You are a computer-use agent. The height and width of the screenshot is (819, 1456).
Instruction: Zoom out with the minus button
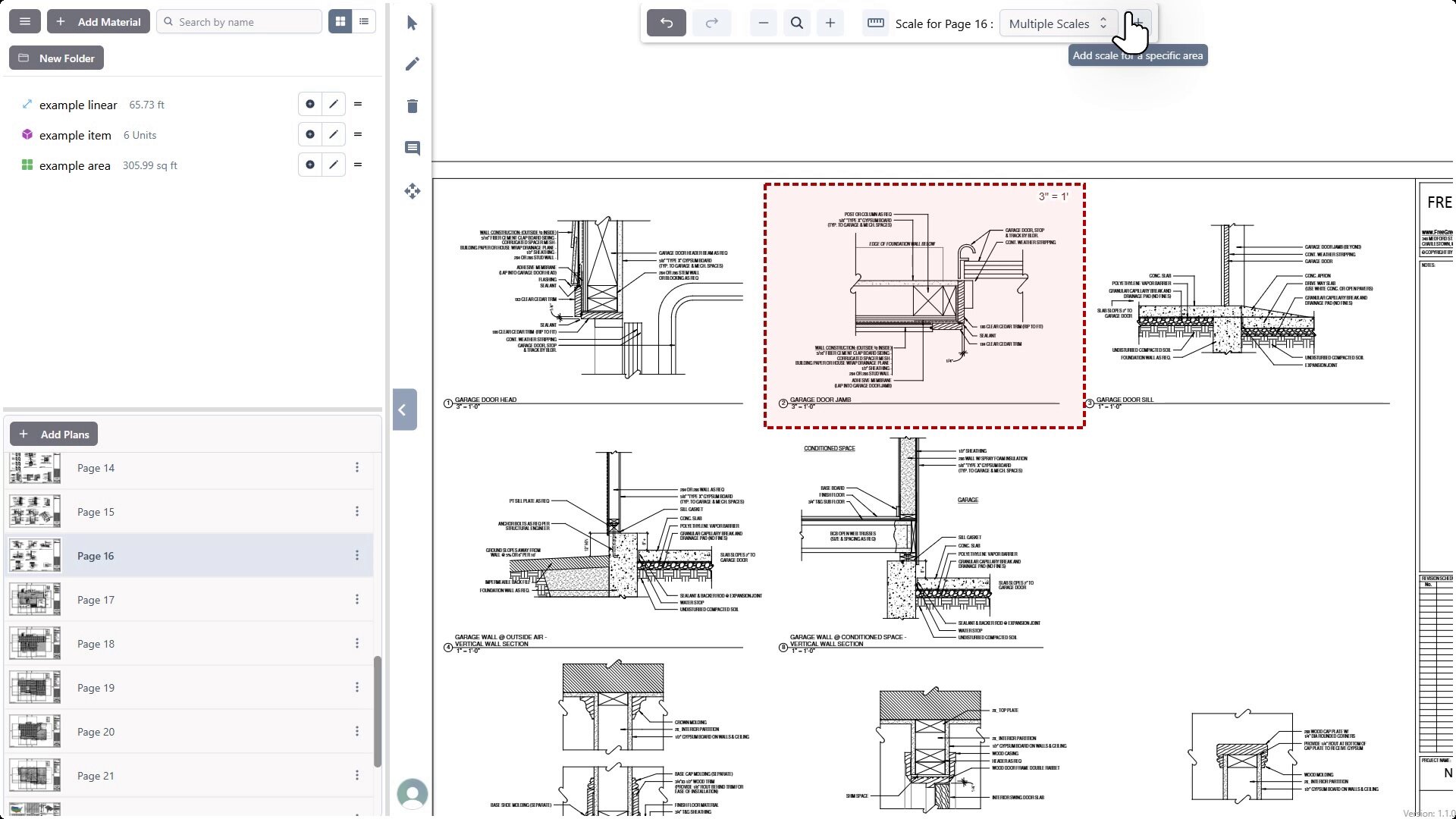point(764,23)
